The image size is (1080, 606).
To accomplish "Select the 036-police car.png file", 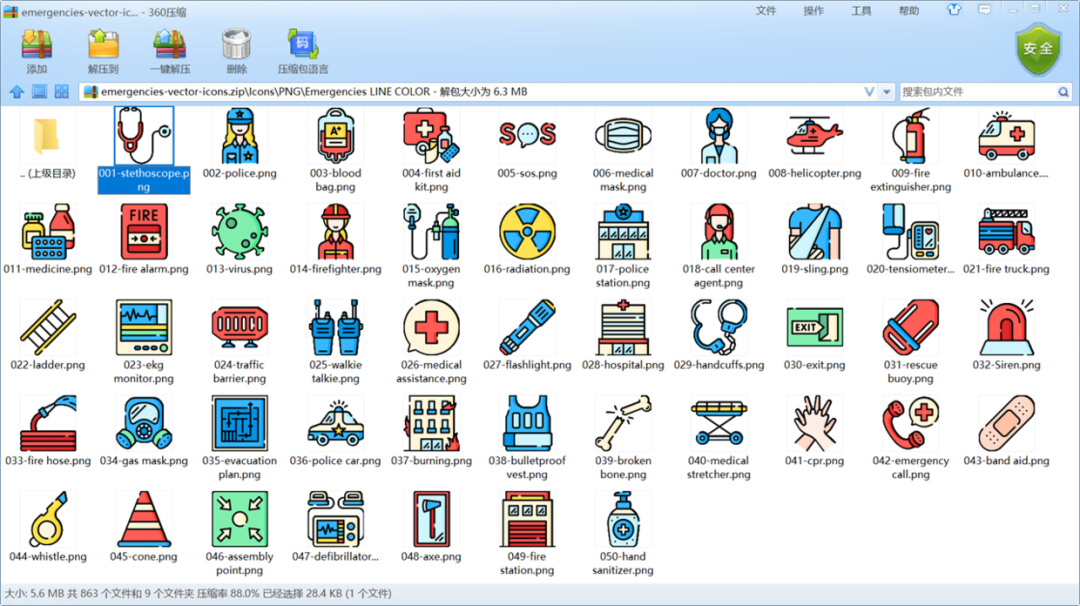I will [x=335, y=431].
